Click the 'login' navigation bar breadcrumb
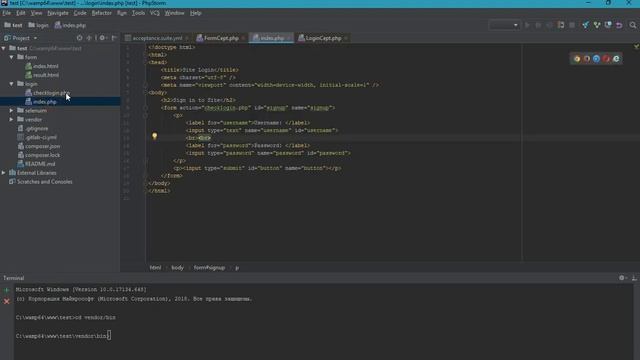This screenshot has height=360, width=640. (x=38, y=25)
